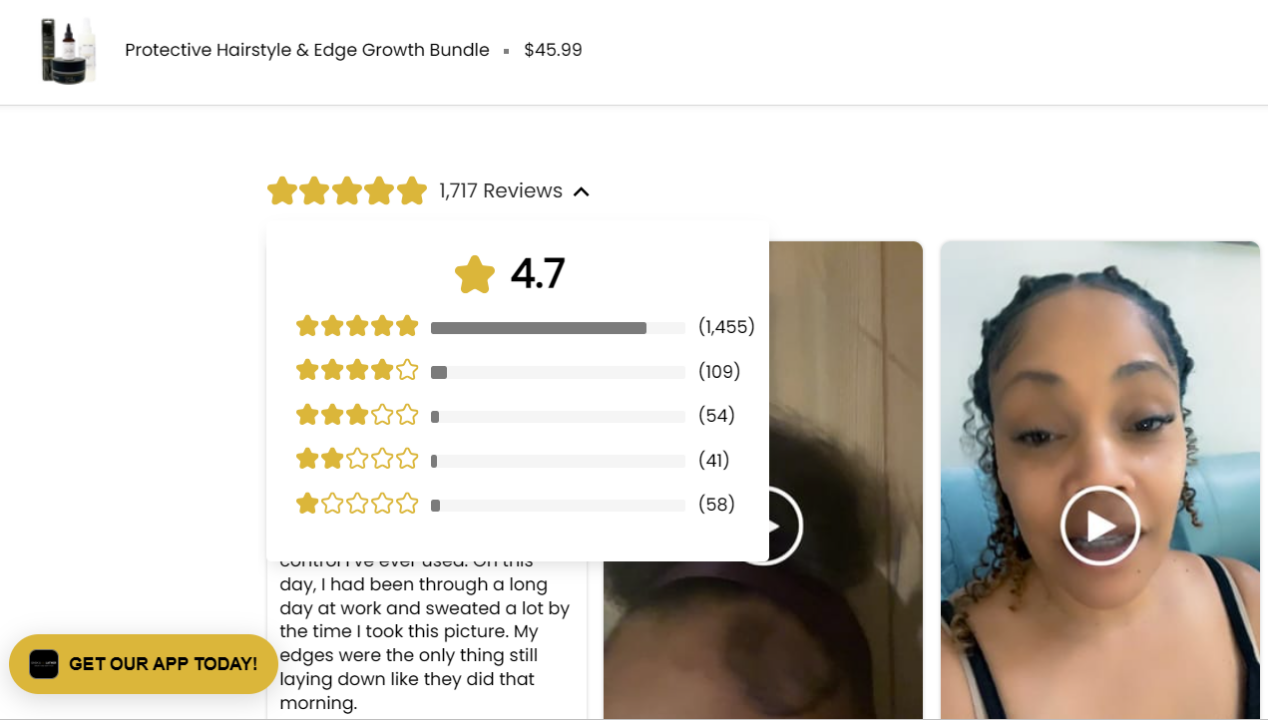Play the woman with braids video

click(1100, 525)
